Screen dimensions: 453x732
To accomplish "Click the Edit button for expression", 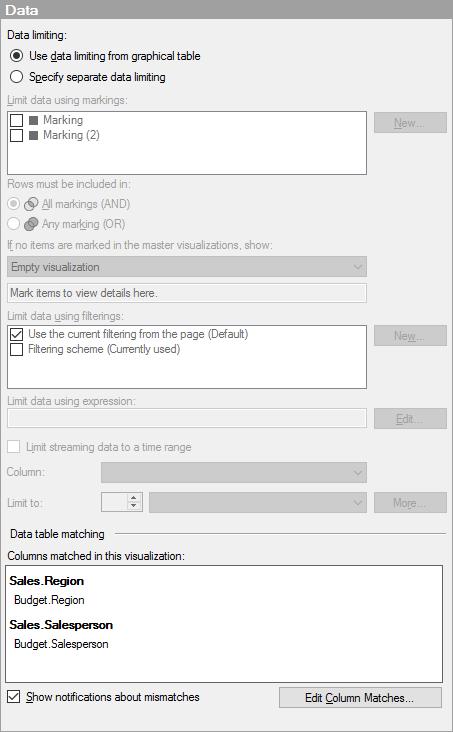I will coord(410,419).
